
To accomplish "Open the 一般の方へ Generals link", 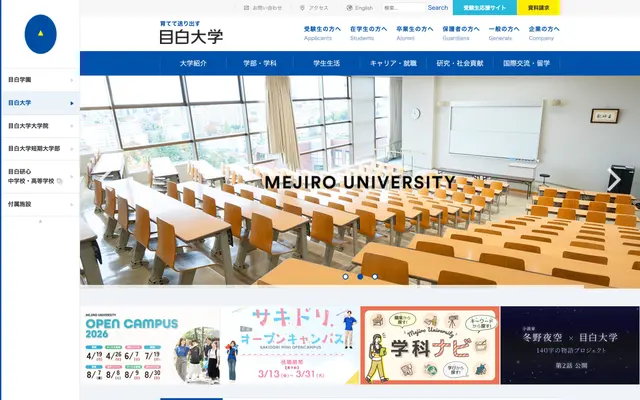I will [504, 33].
